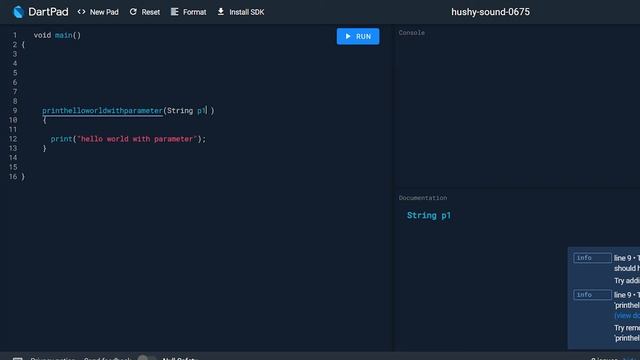Reset the pad

pos(145,12)
